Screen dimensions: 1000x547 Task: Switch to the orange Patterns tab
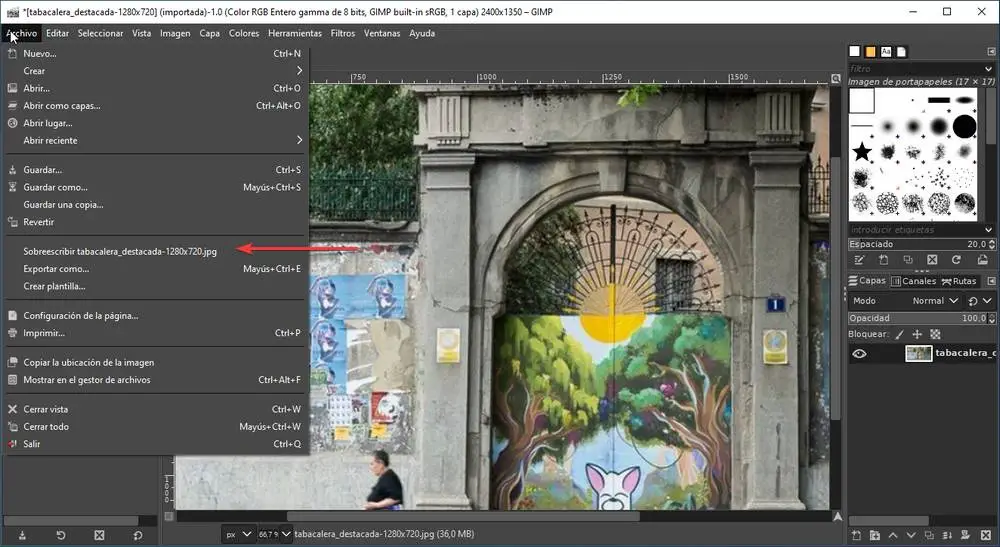[871, 52]
